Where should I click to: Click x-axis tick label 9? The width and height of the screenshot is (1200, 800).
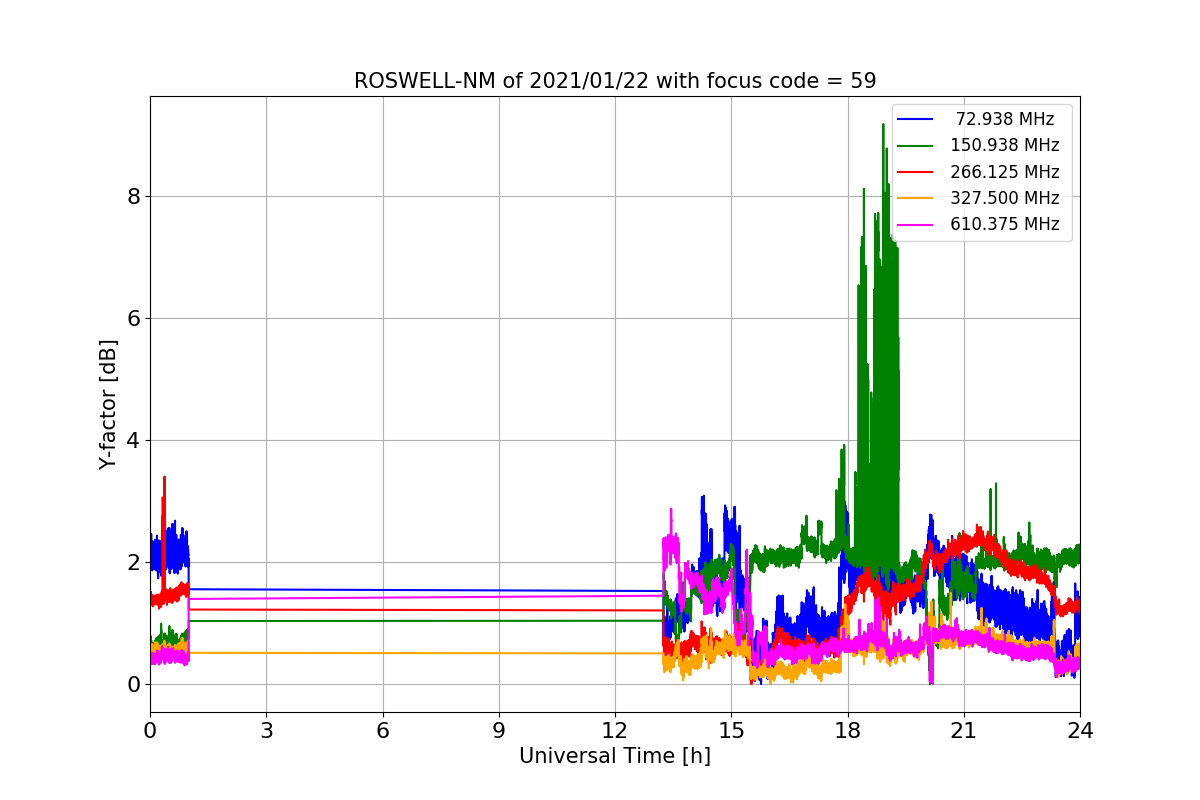tap(499, 731)
